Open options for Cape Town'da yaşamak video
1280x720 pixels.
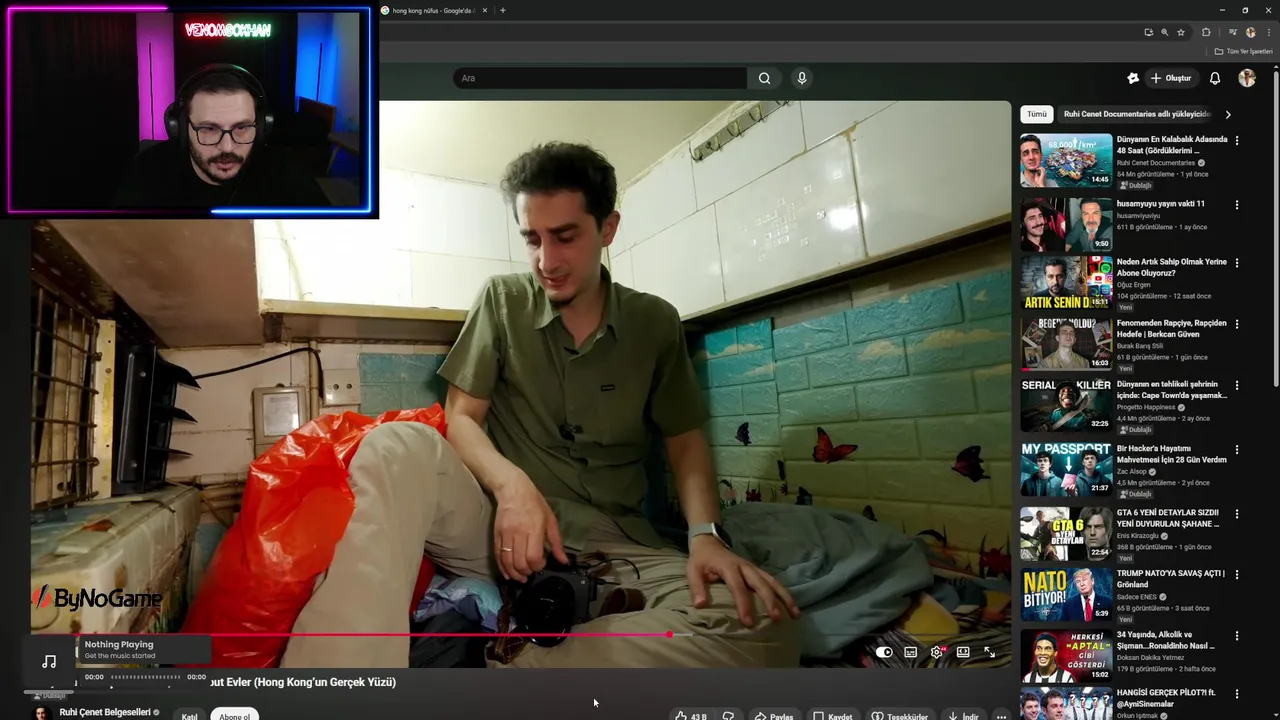tap(1237, 385)
